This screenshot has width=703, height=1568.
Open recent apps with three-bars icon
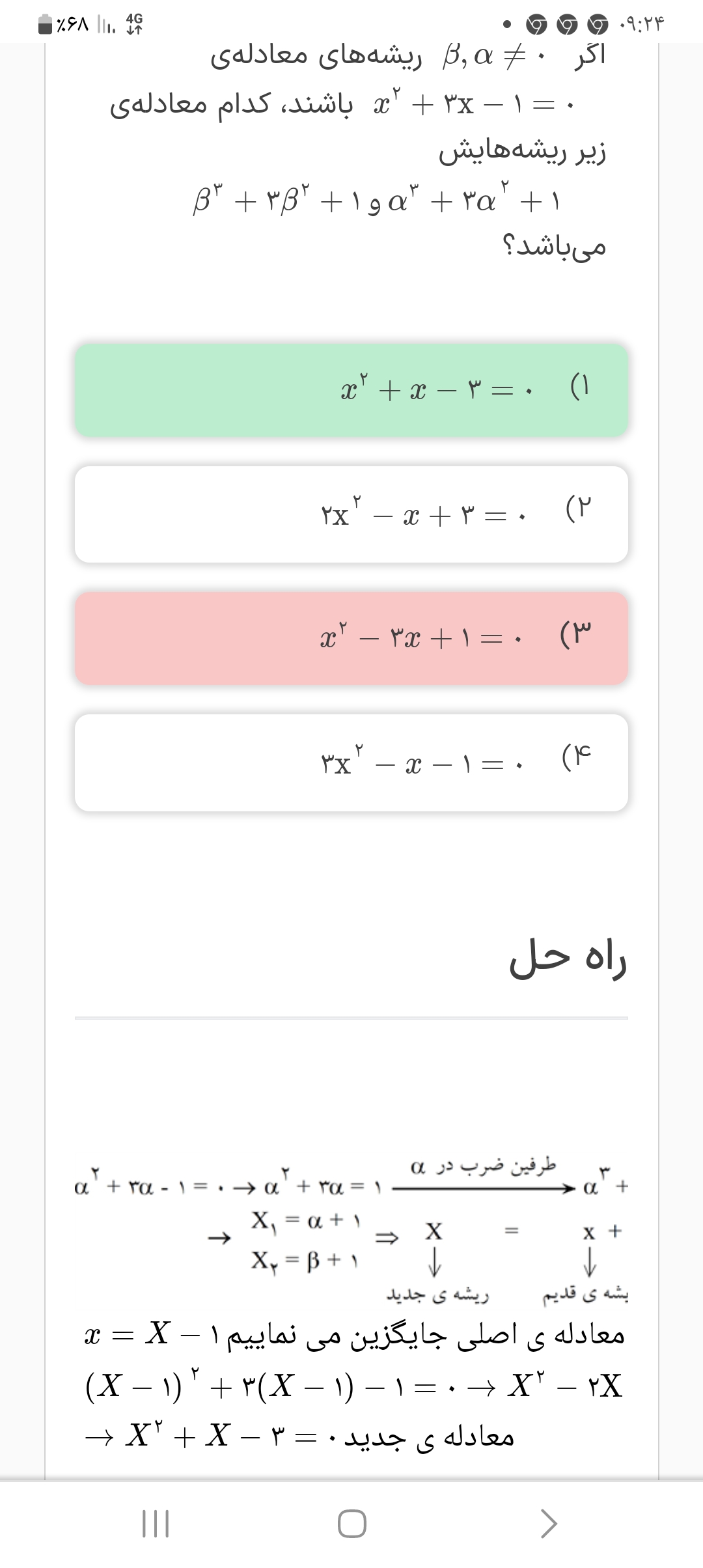tap(156, 1524)
